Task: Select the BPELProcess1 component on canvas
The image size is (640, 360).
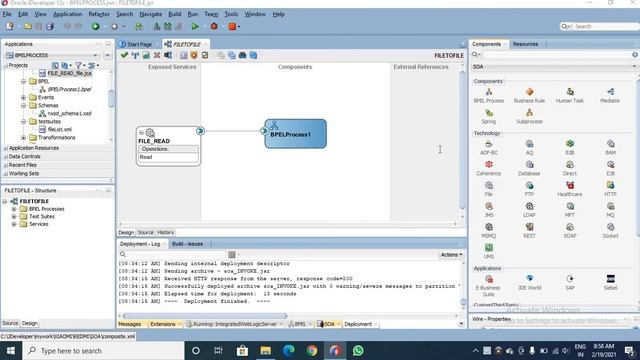Action: pos(296,134)
